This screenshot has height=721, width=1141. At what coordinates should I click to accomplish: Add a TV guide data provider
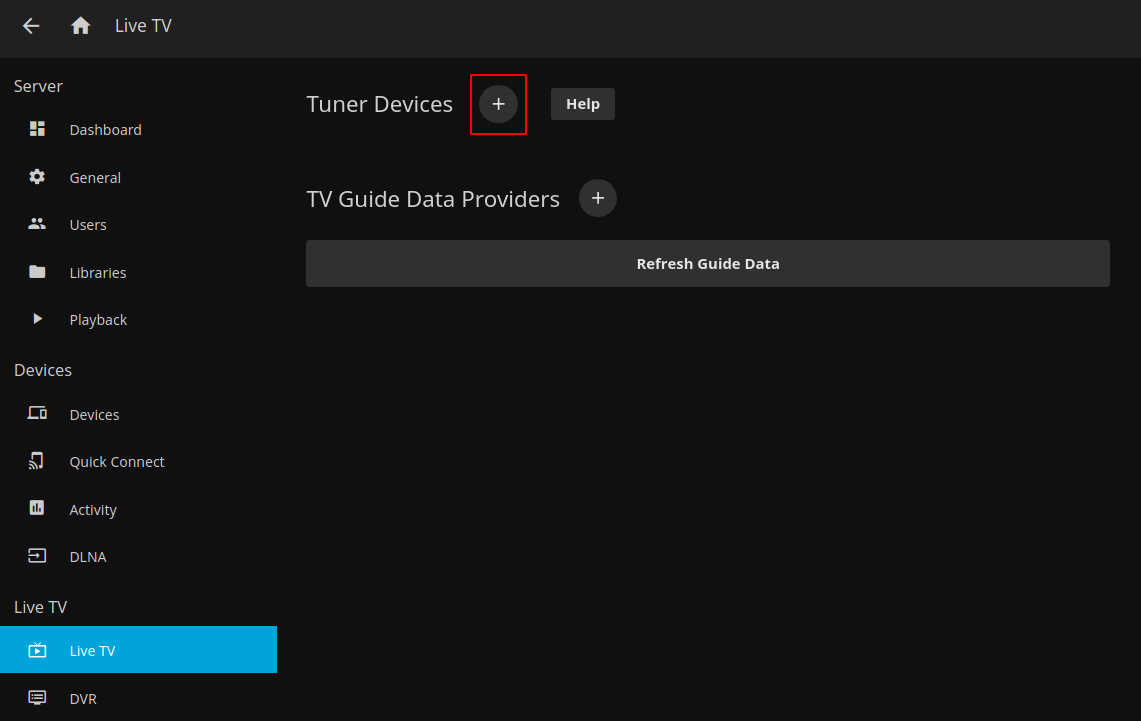coord(598,198)
